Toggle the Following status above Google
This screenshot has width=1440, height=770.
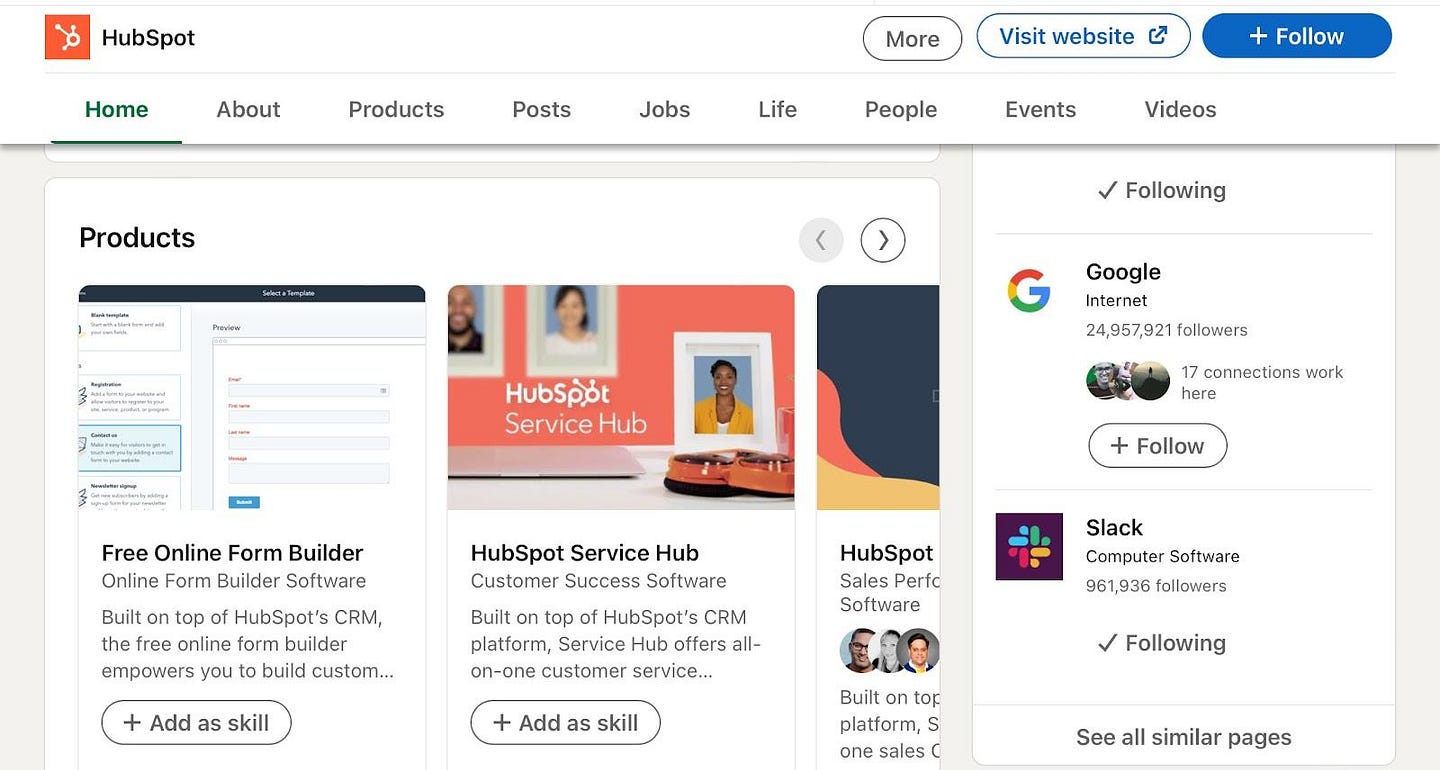coord(1161,190)
